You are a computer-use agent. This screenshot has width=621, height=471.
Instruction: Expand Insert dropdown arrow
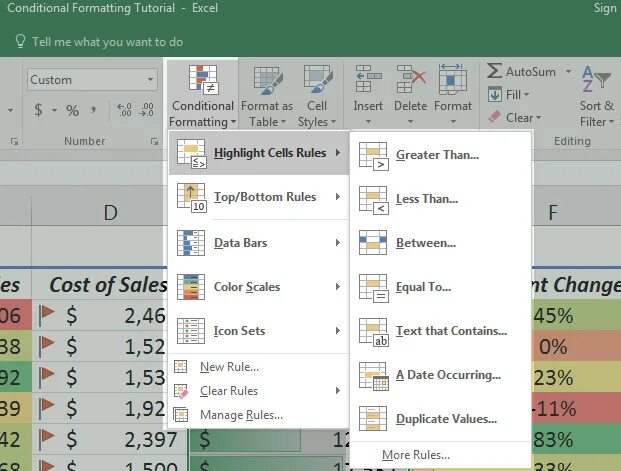coord(368,122)
